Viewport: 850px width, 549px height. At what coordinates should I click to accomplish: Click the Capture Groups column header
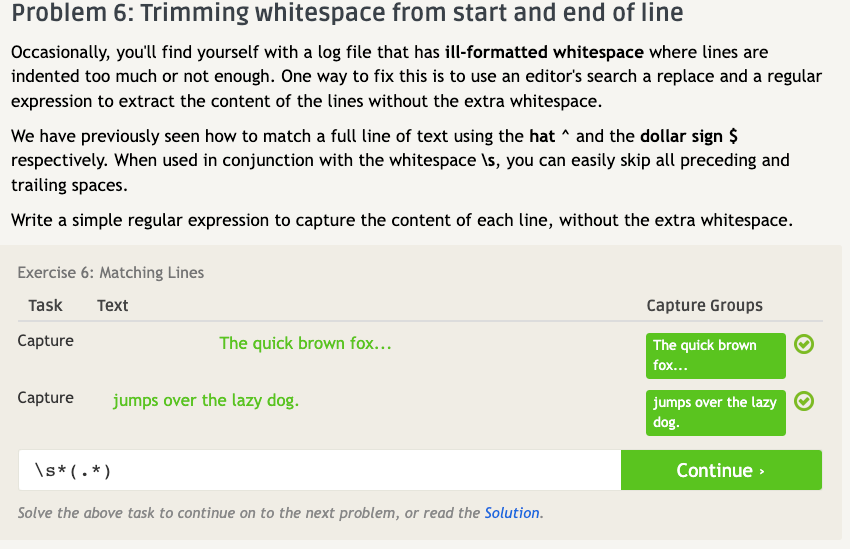tap(704, 305)
